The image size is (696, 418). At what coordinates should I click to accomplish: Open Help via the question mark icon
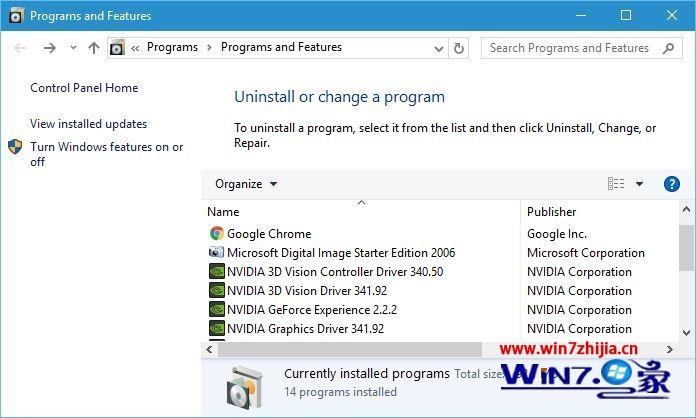[672, 184]
